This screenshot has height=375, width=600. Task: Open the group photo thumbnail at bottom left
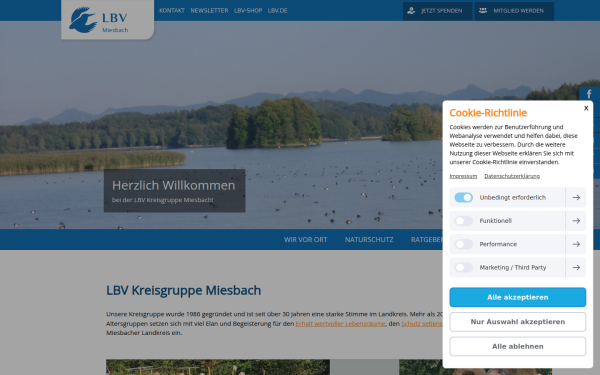tap(218, 367)
